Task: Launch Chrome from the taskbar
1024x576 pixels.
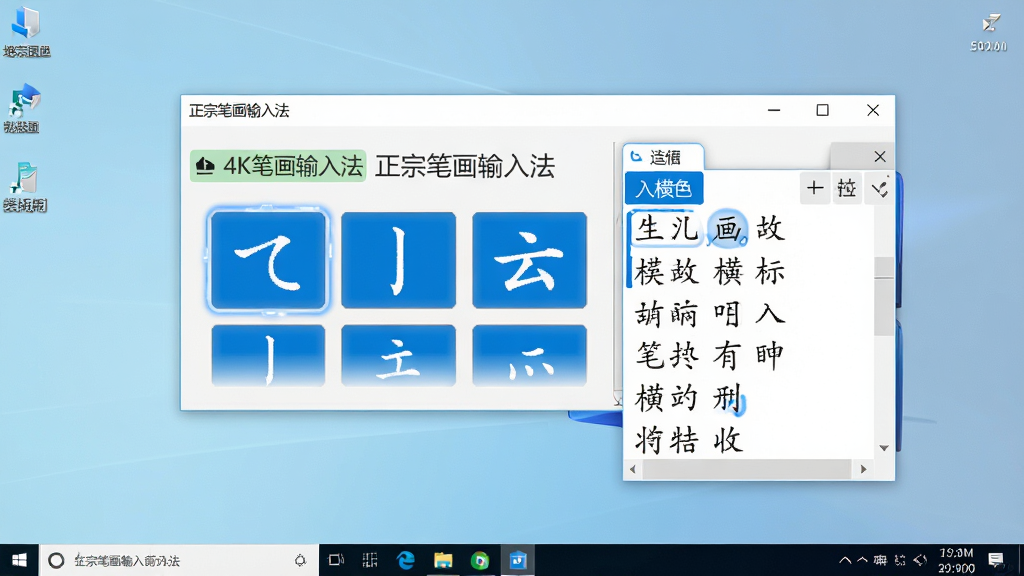Action: coord(480,560)
